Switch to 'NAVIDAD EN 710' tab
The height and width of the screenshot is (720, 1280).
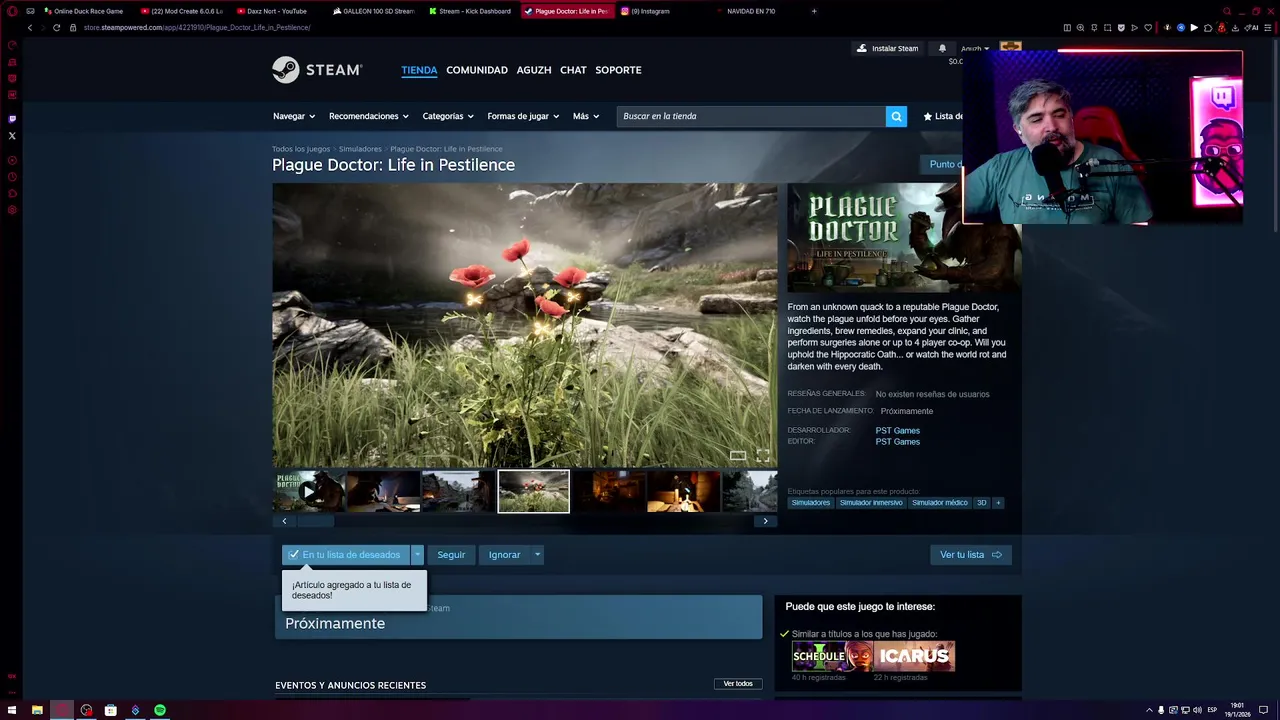point(750,11)
